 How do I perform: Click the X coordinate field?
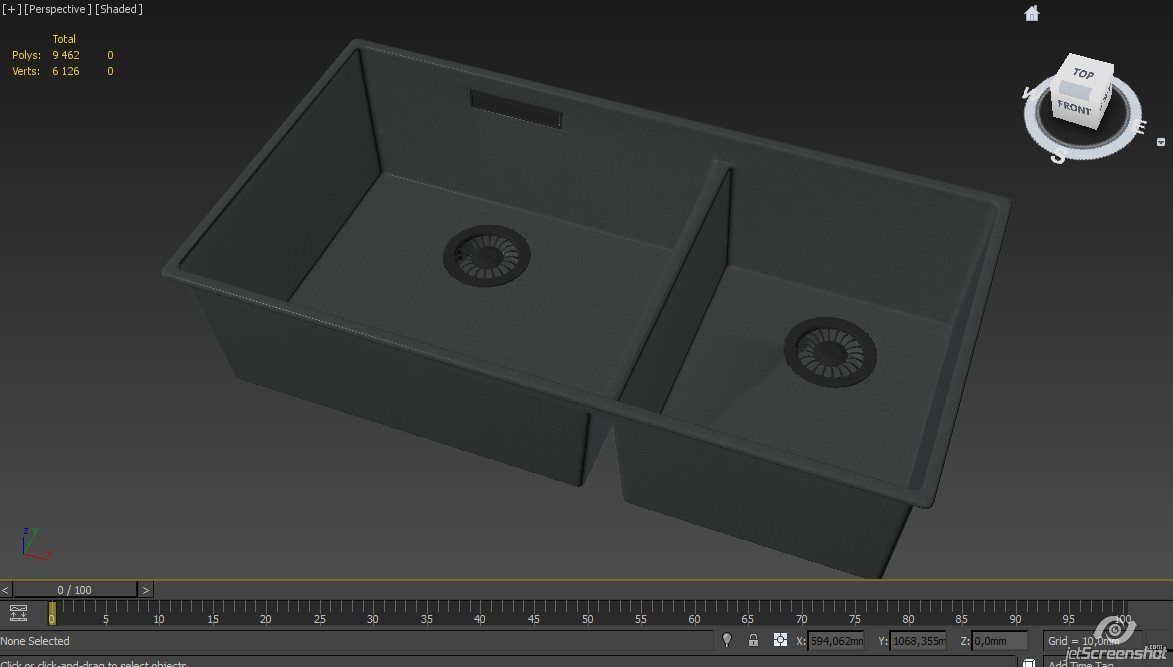pos(836,641)
